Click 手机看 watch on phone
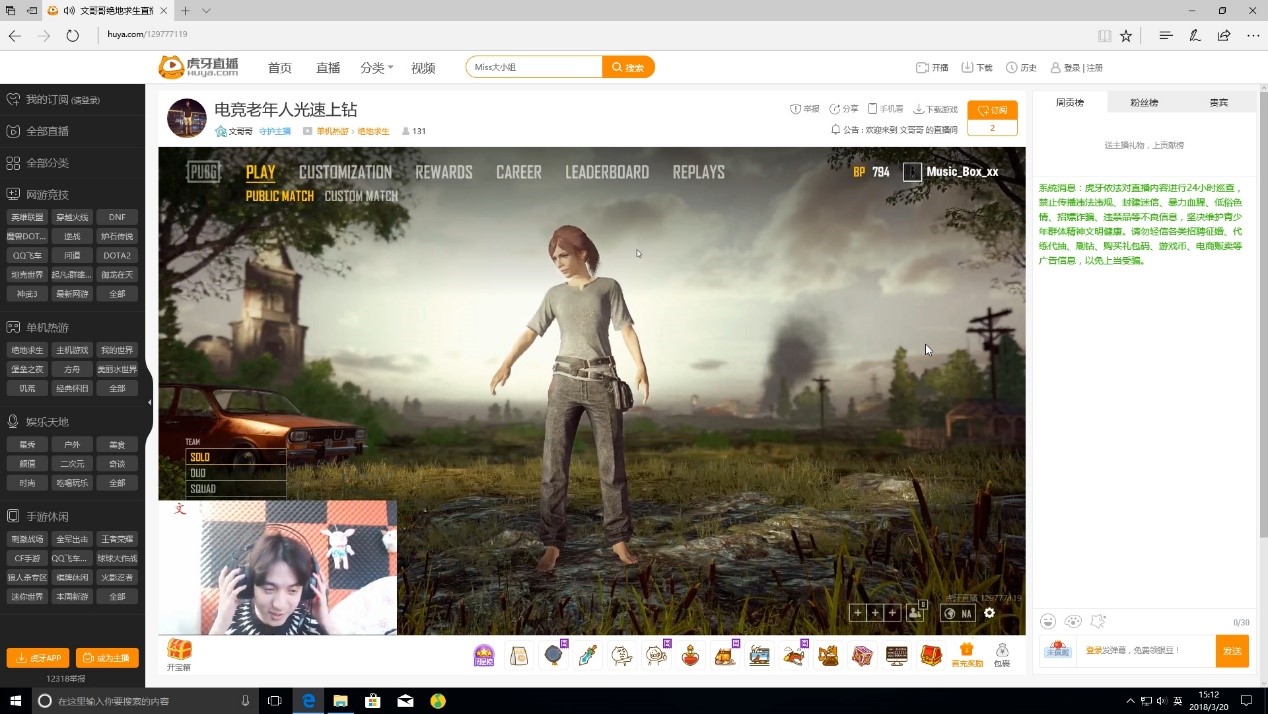The image size is (1268, 714). click(886, 109)
